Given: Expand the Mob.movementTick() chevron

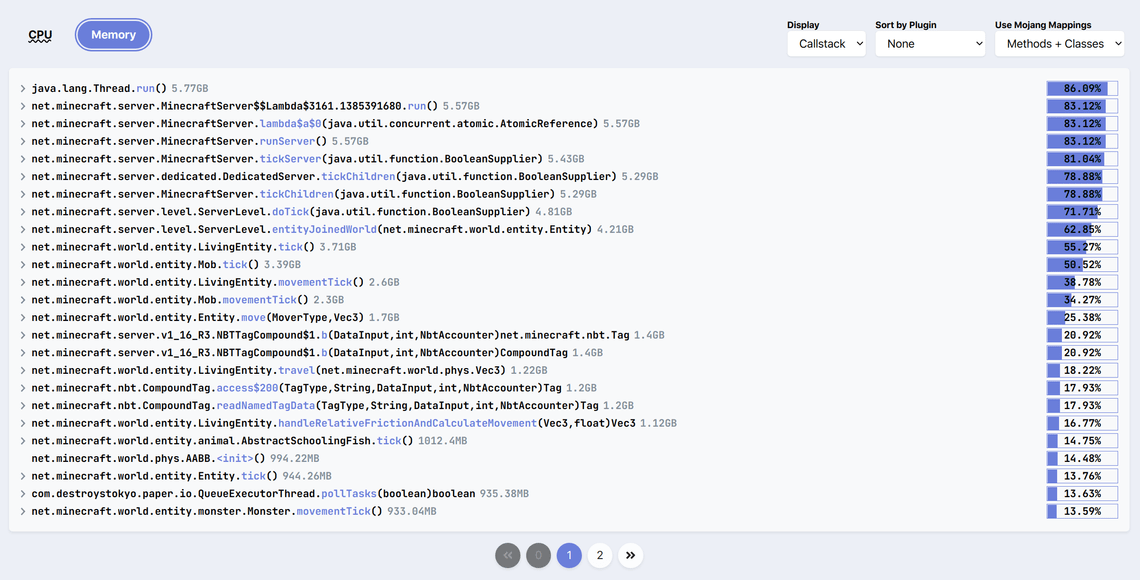Looking at the screenshot, I should click(22, 300).
